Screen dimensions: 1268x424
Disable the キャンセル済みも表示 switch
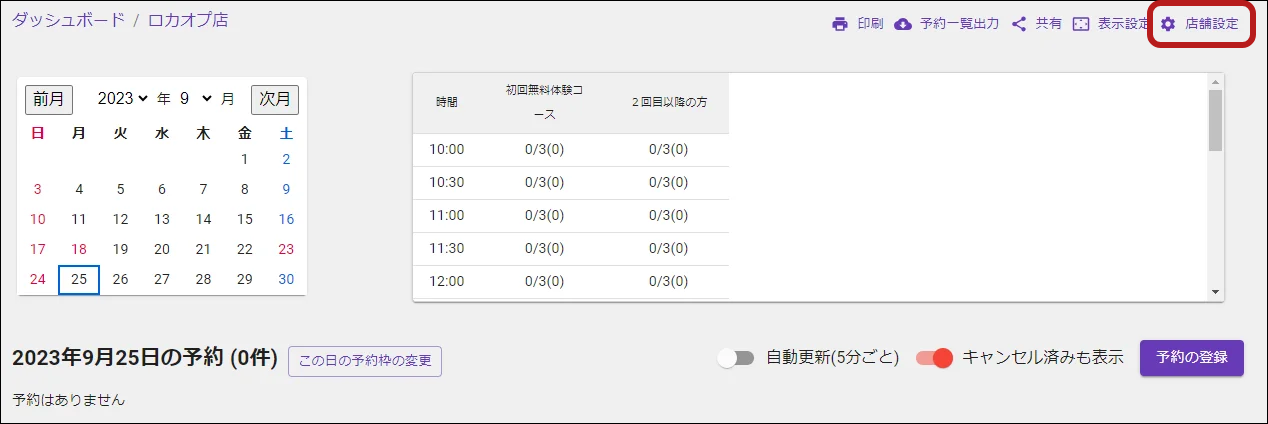click(x=935, y=358)
